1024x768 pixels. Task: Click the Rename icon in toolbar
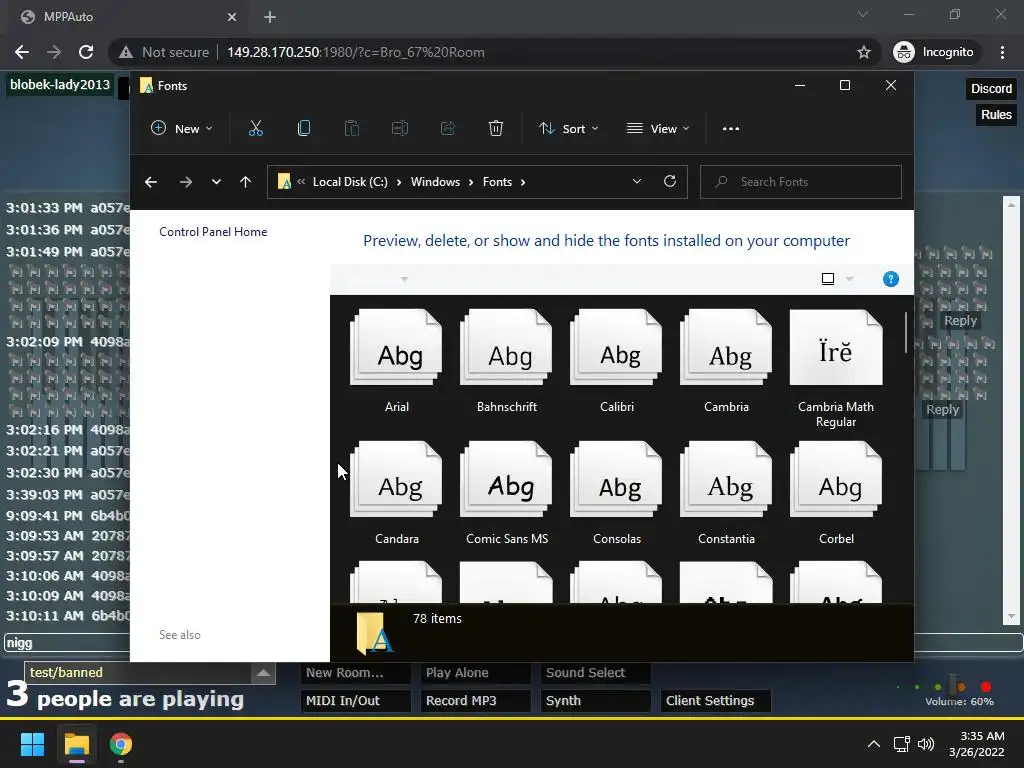click(400, 129)
